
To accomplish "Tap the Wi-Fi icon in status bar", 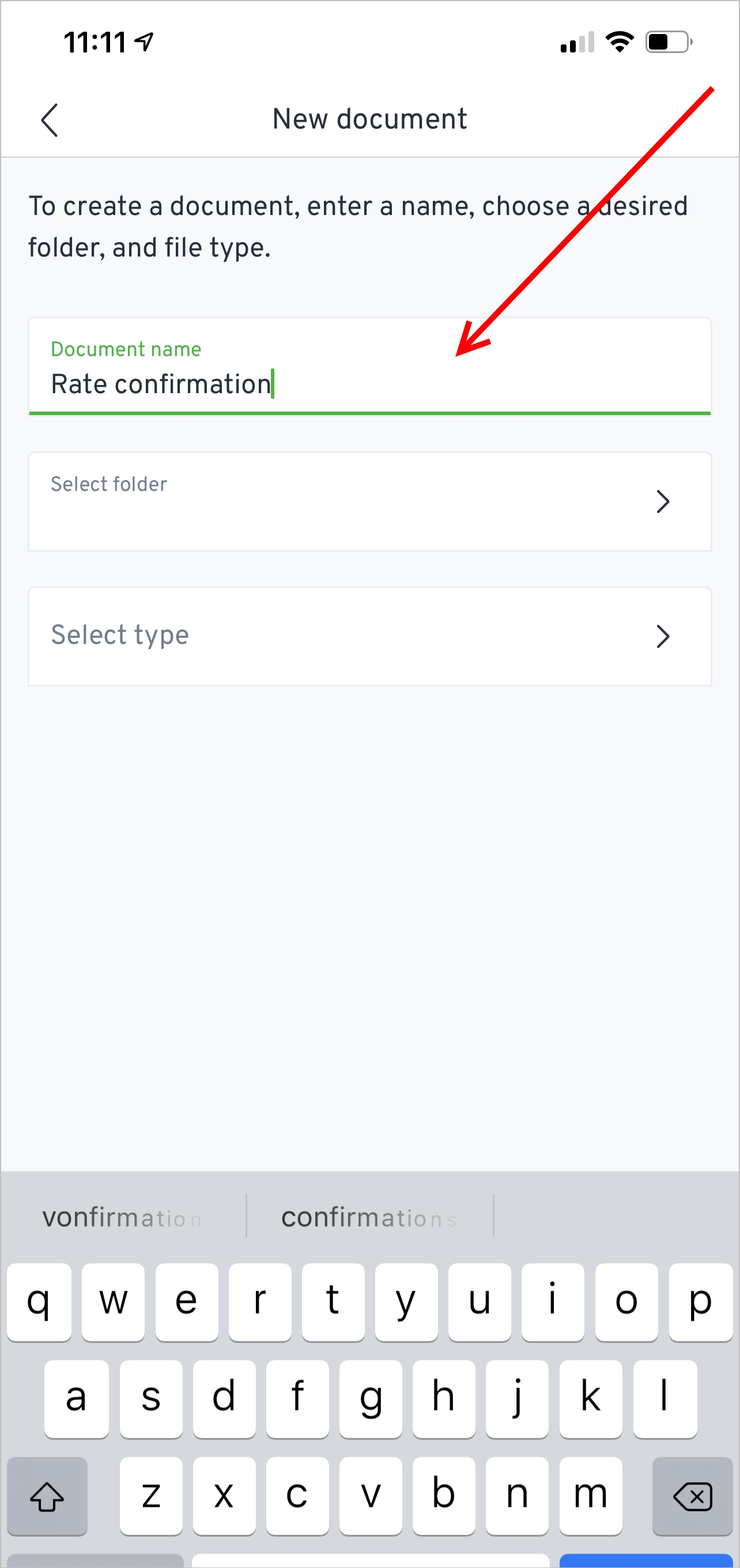I will (620, 41).
